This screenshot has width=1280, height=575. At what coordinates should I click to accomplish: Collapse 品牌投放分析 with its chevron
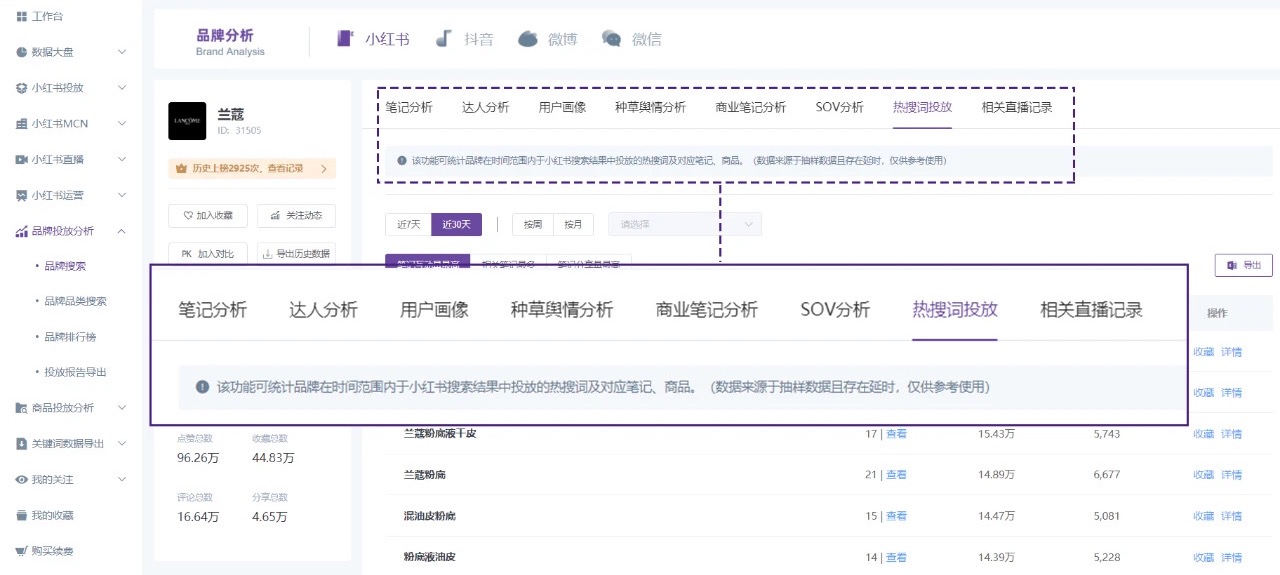click(x=122, y=231)
